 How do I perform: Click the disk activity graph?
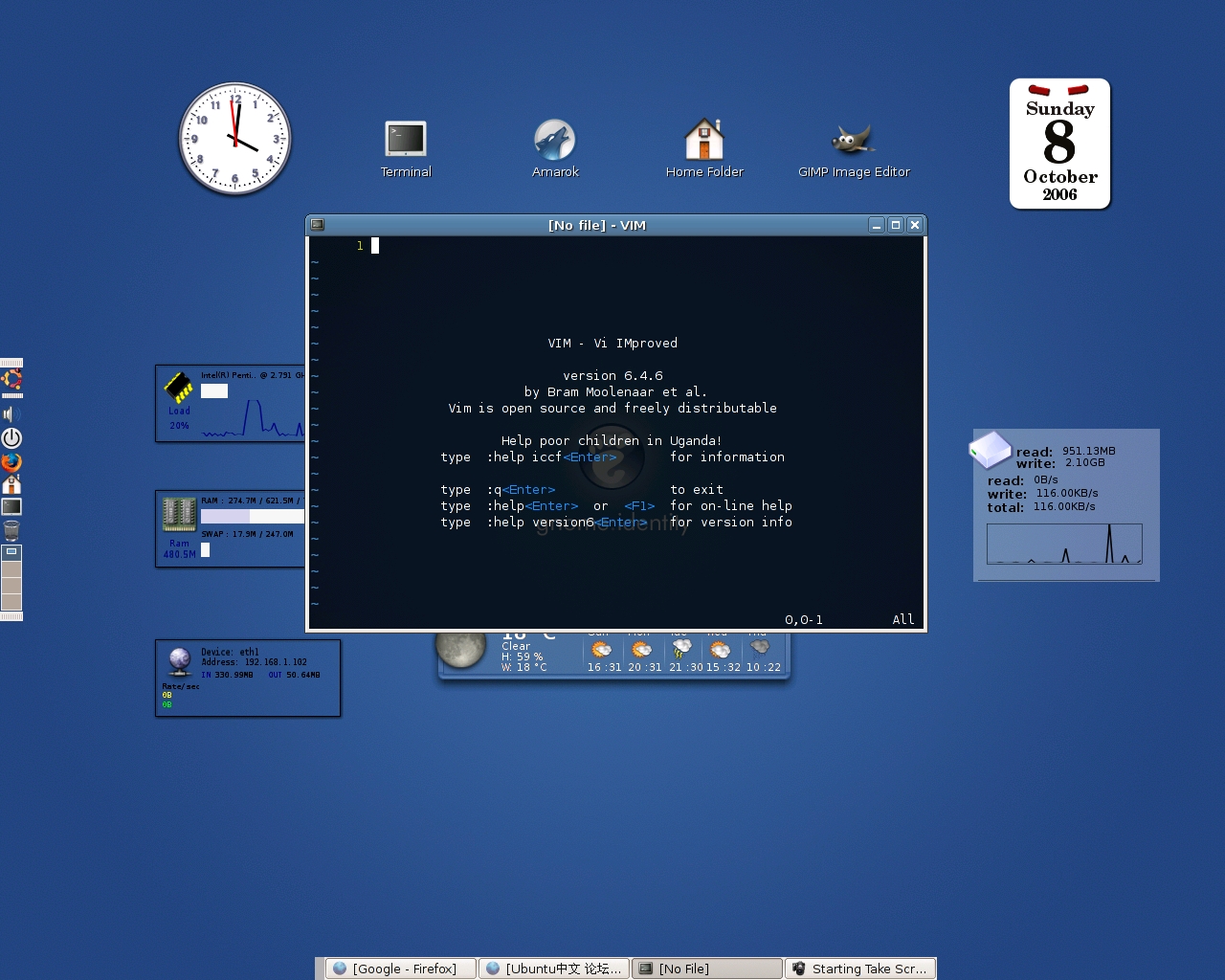pos(1064,544)
